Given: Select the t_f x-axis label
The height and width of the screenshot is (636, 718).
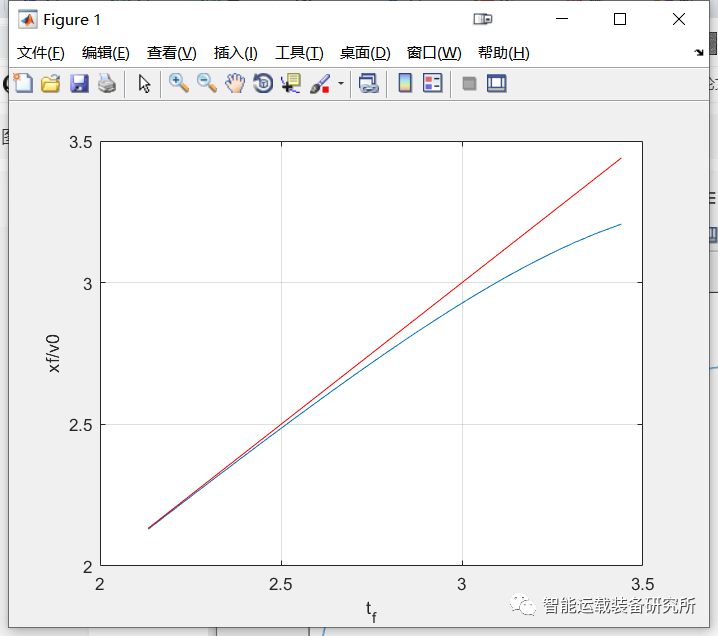Looking at the screenshot, I should (371, 612).
